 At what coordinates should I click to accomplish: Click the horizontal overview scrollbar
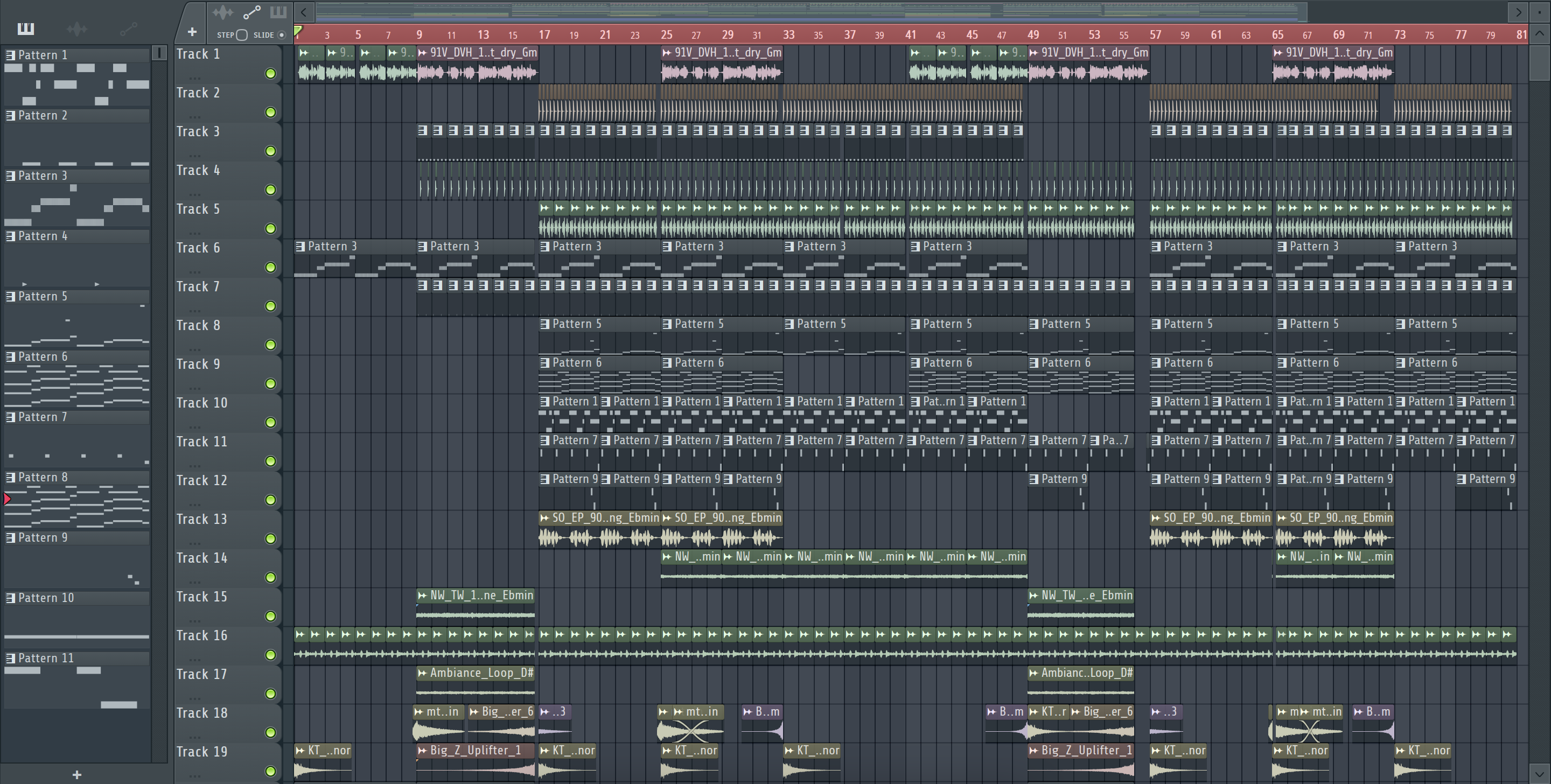pos(811,11)
